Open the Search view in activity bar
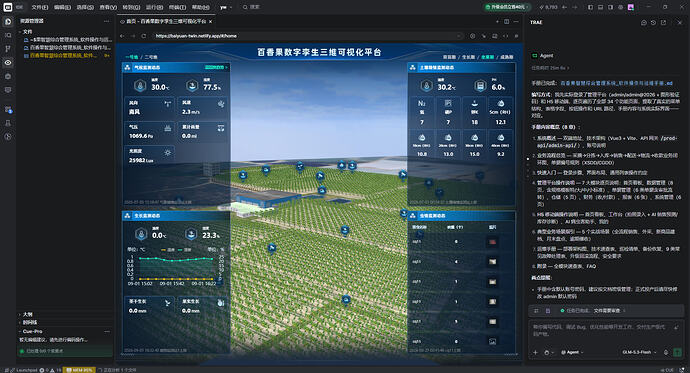Viewport: 690px width, 373px height. 7,35
